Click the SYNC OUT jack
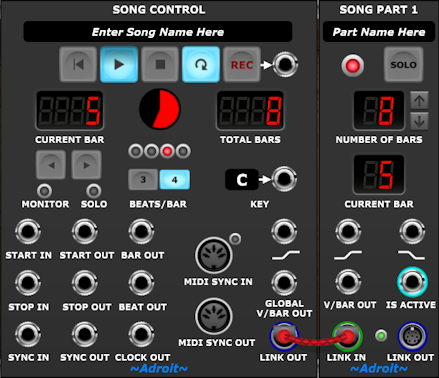 (x=85, y=334)
